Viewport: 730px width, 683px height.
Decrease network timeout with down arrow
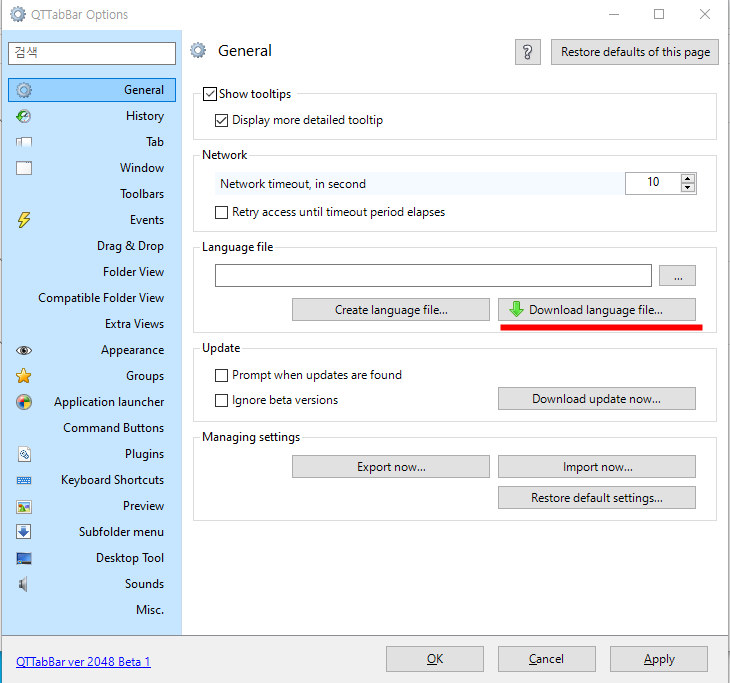click(x=687, y=188)
